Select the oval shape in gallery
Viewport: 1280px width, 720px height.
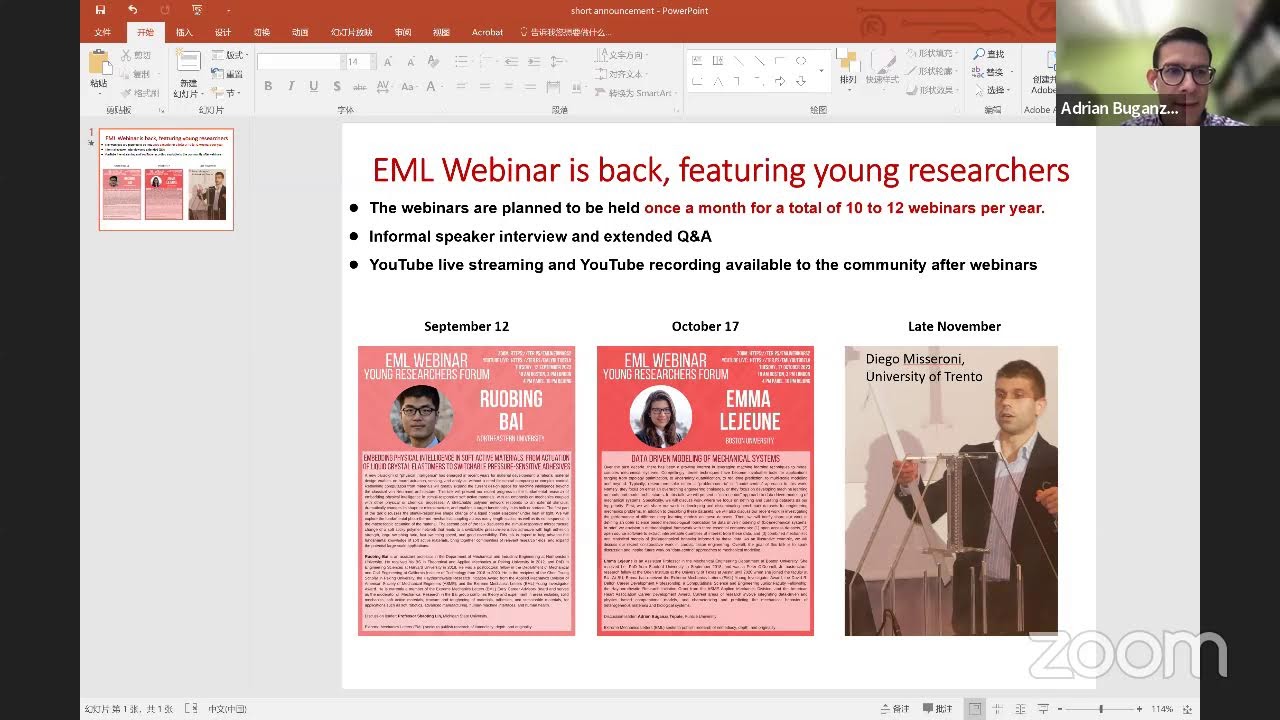(801, 61)
